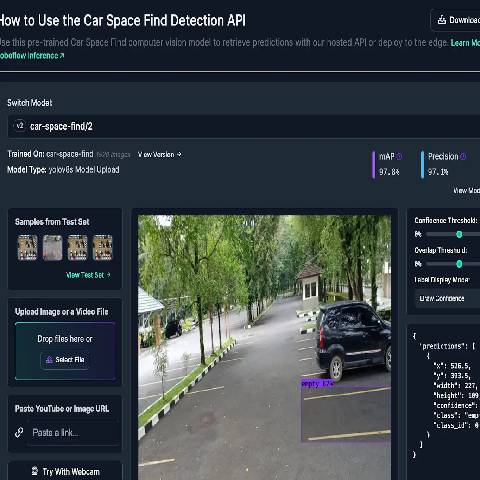Image resolution: width=480 pixels, height=480 pixels.
Task: Focus the Paste a link input field
Action: coord(74,433)
